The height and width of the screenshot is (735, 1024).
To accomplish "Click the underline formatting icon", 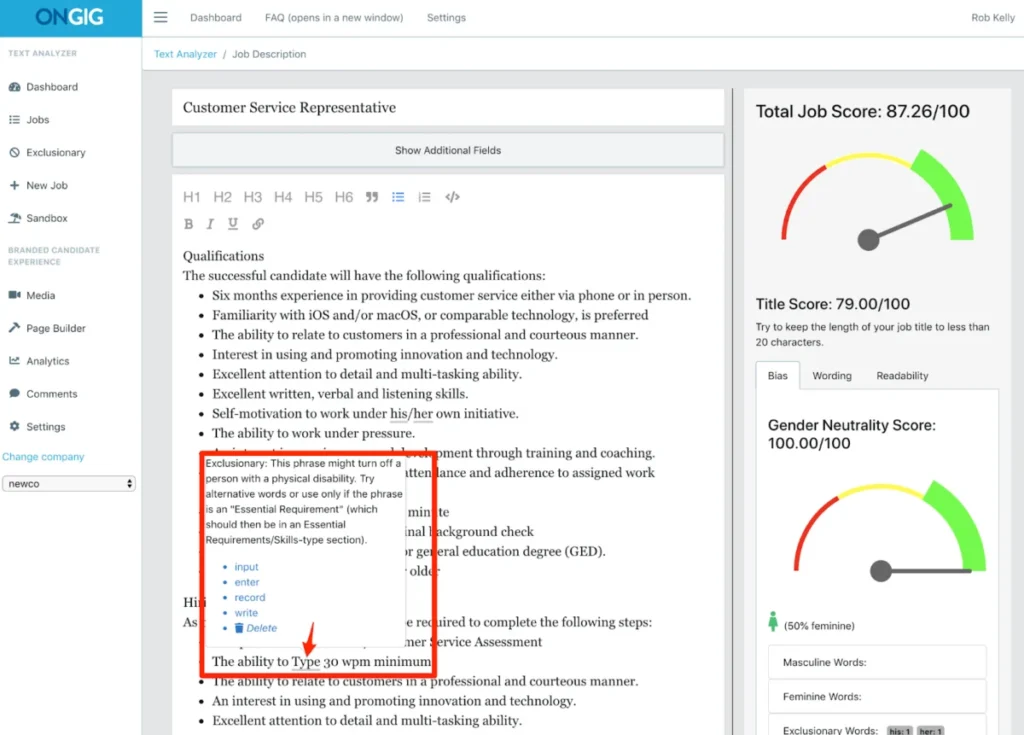I will [233, 224].
